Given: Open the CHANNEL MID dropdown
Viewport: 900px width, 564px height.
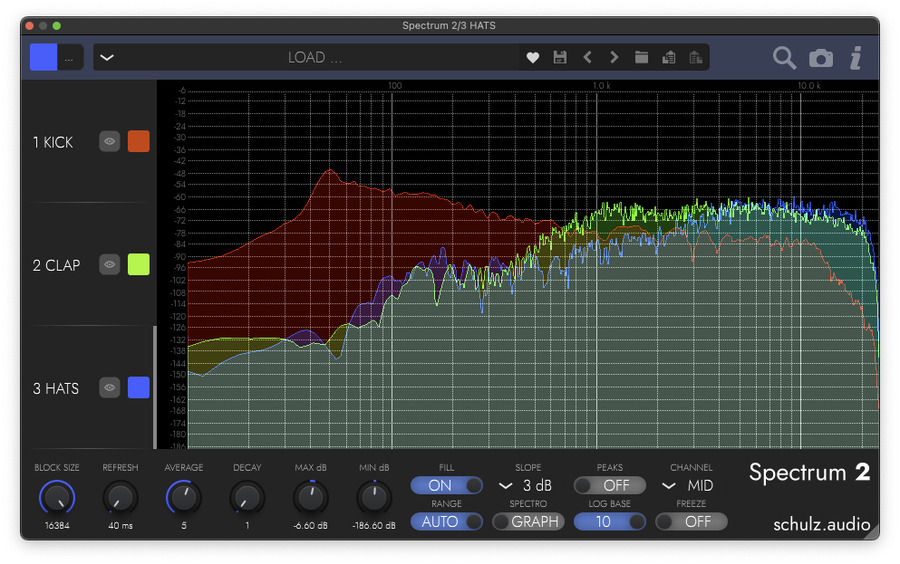Looking at the screenshot, I should (688, 486).
